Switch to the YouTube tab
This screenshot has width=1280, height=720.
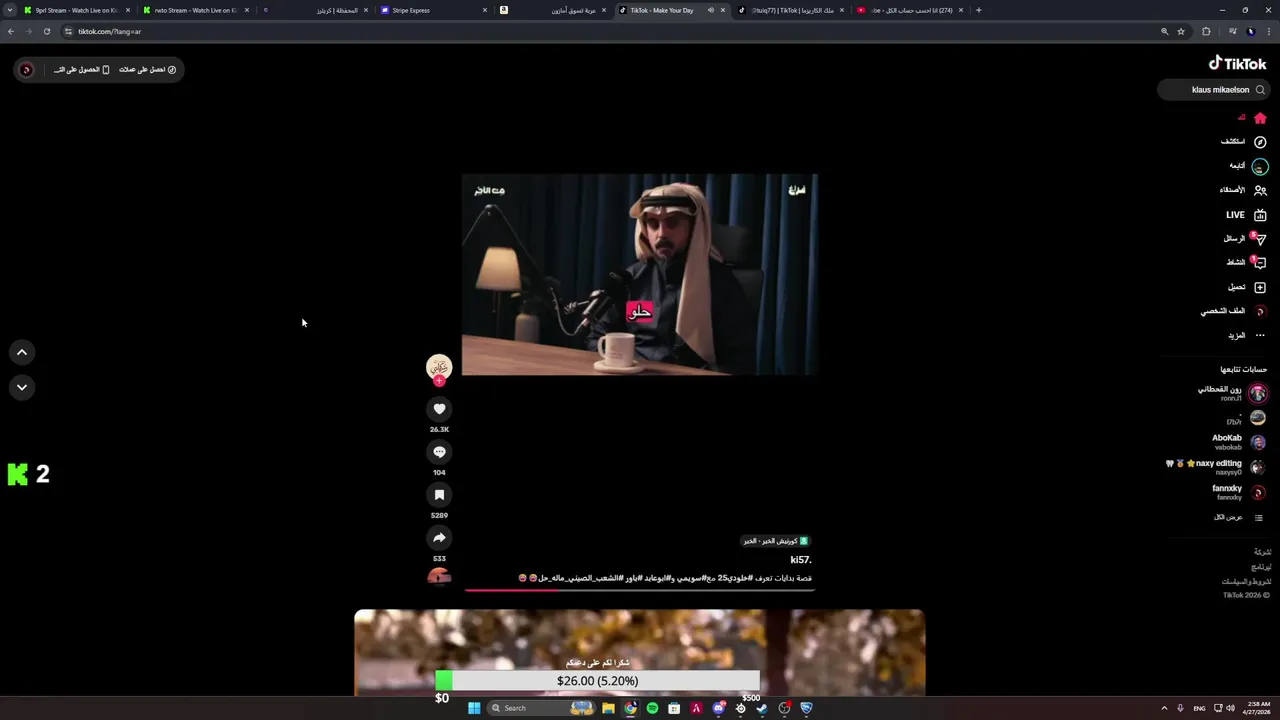click(x=909, y=10)
